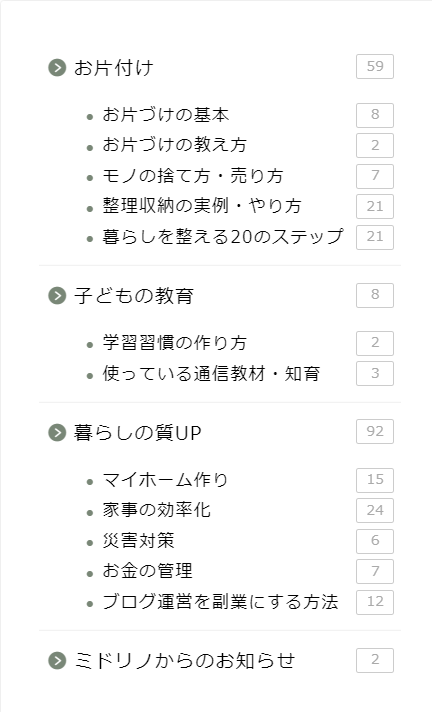This screenshot has height=712, width=432.
Task: Open the 暮らしの質UP category
Action: 138,432
